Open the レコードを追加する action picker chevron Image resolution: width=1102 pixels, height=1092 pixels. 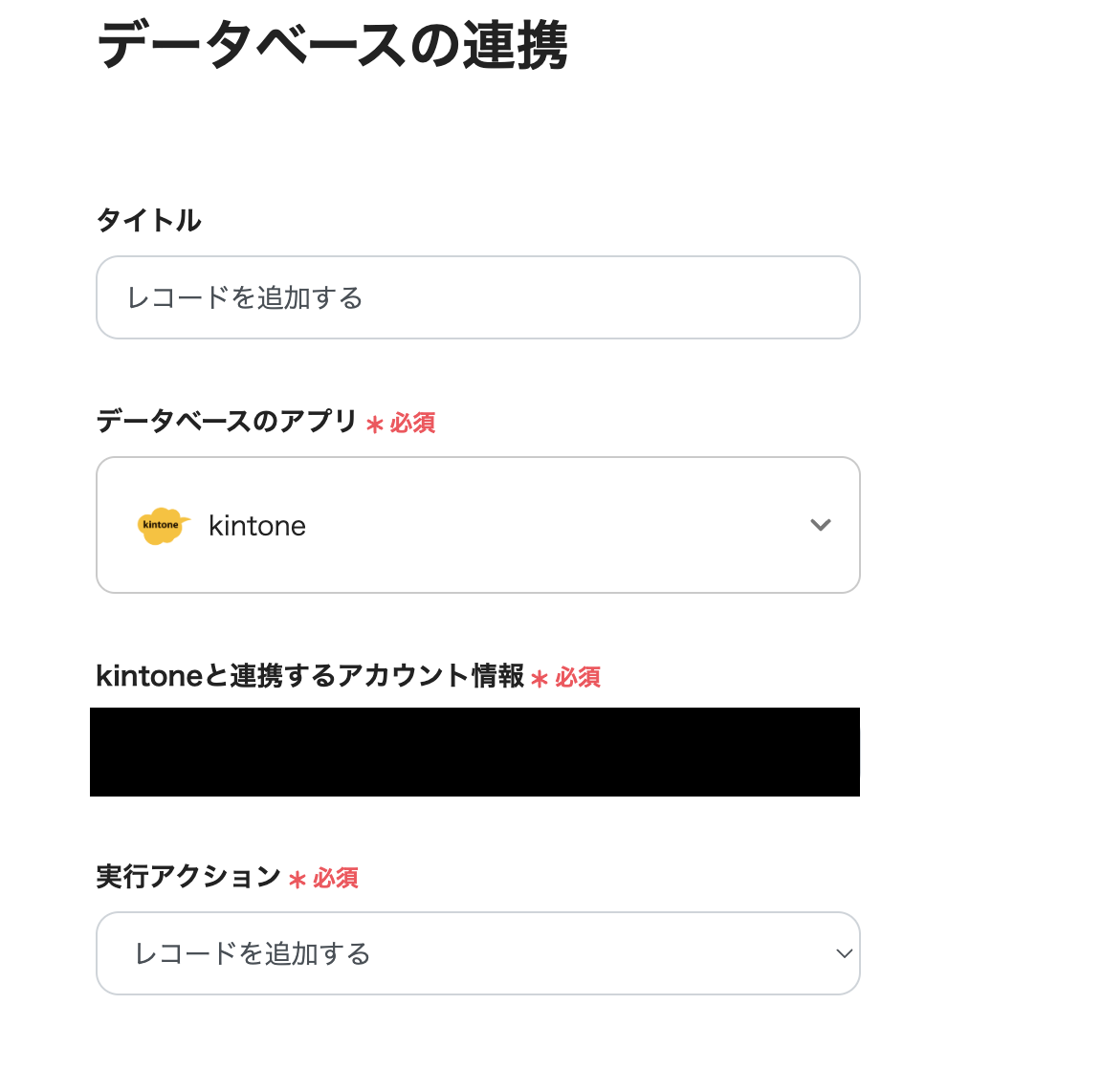click(x=842, y=953)
